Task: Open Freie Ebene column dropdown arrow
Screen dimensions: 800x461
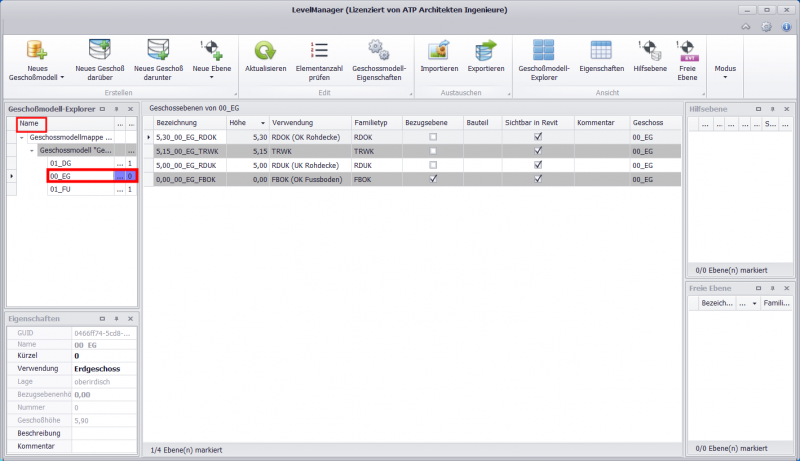Action: click(x=754, y=303)
